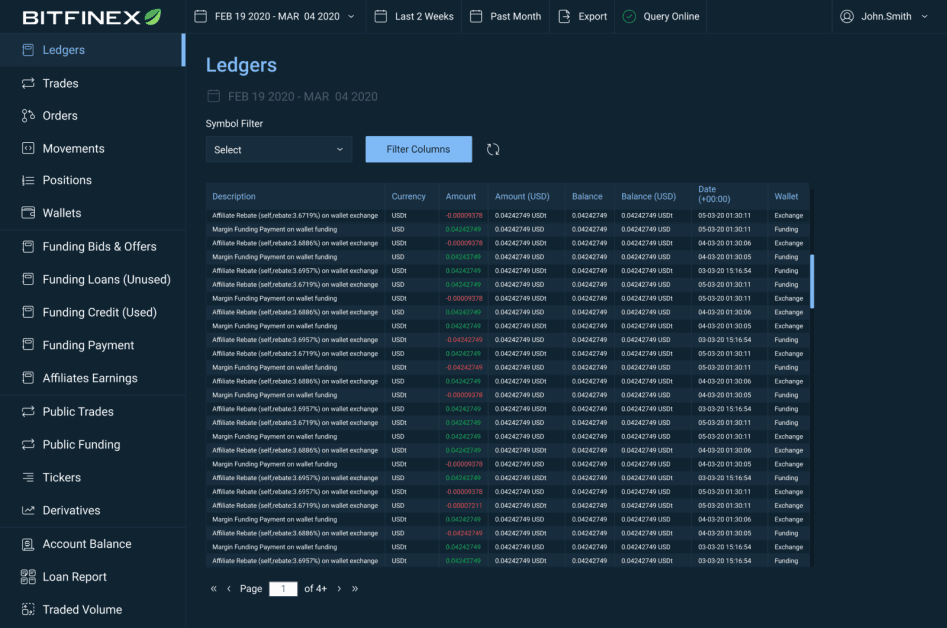Go to the next page arrow
This screenshot has width=947, height=628.
coord(339,588)
